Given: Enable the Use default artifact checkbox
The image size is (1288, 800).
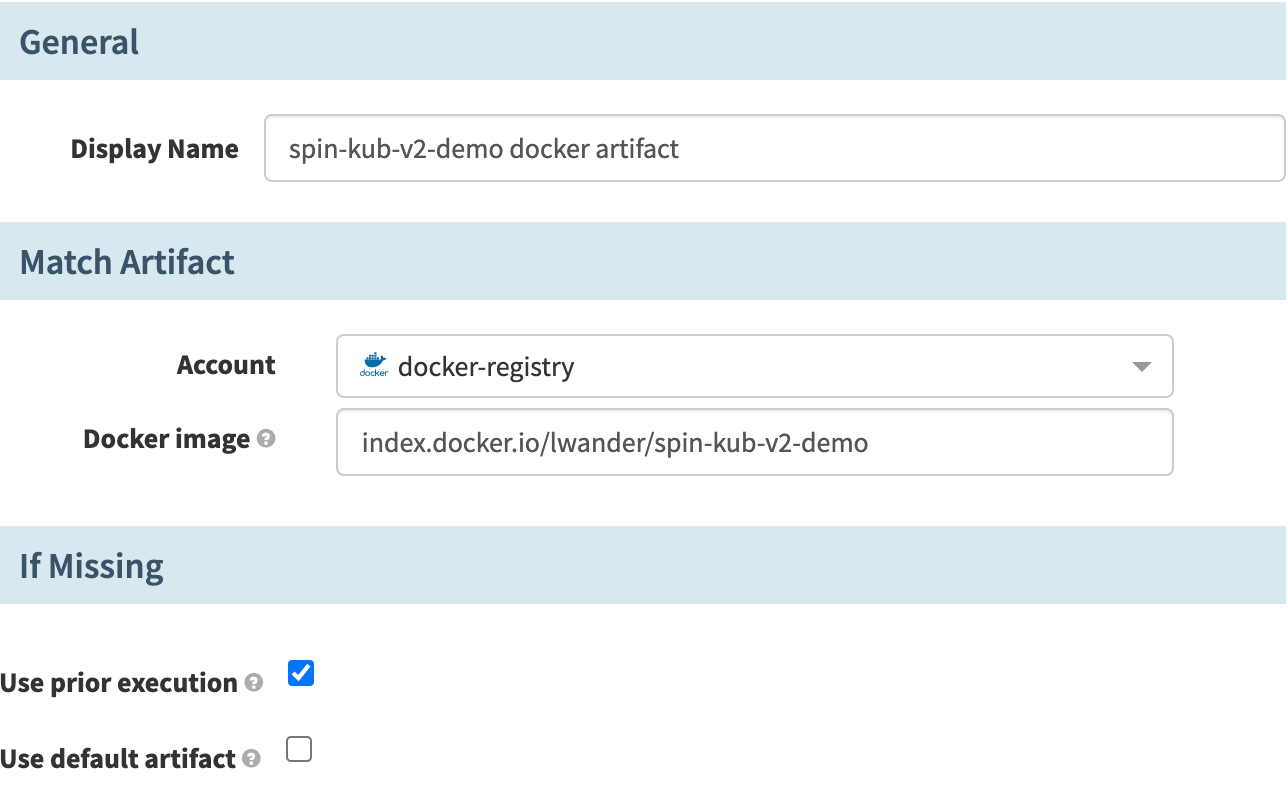Looking at the screenshot, I should pyautogui.click(x=299, y=749).
